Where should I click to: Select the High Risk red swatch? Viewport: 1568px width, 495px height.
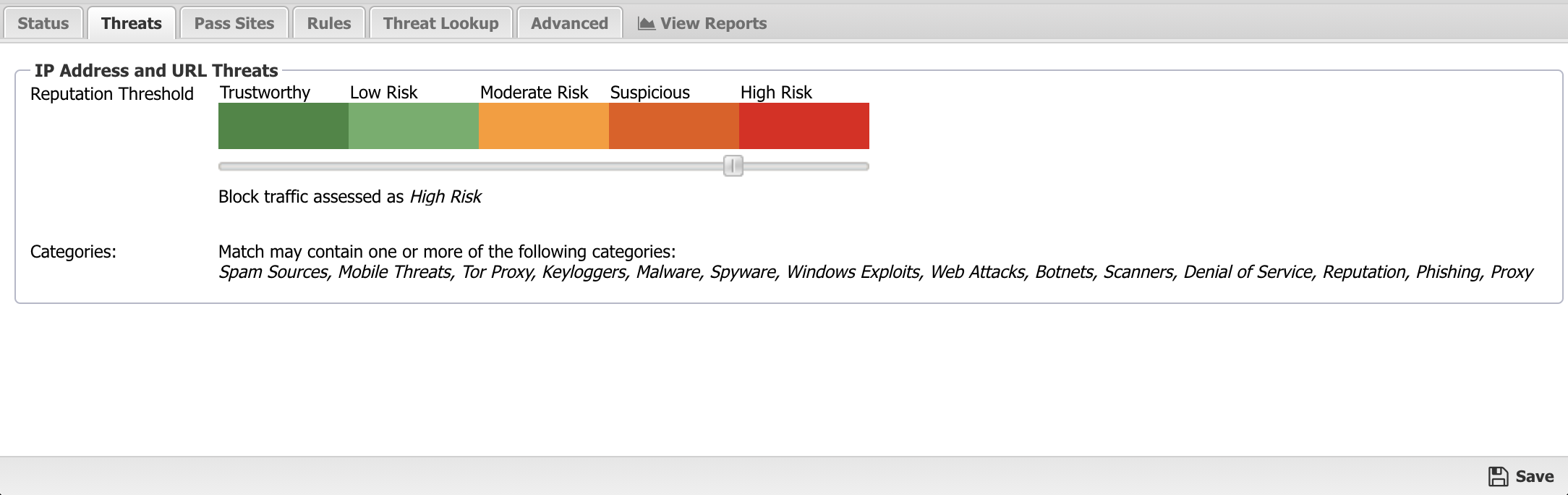[804, 126]
